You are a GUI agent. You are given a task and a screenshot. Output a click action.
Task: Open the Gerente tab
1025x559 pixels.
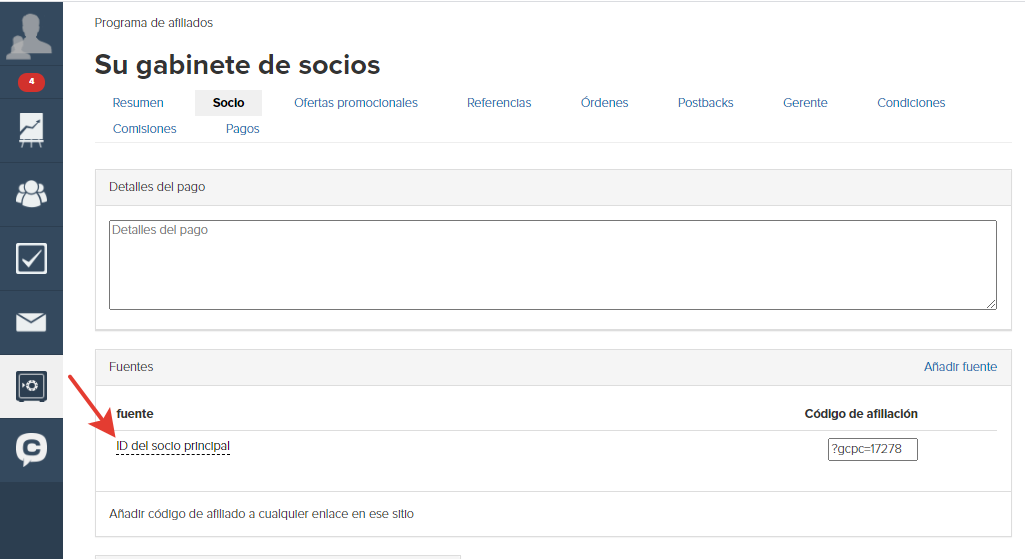805,103
